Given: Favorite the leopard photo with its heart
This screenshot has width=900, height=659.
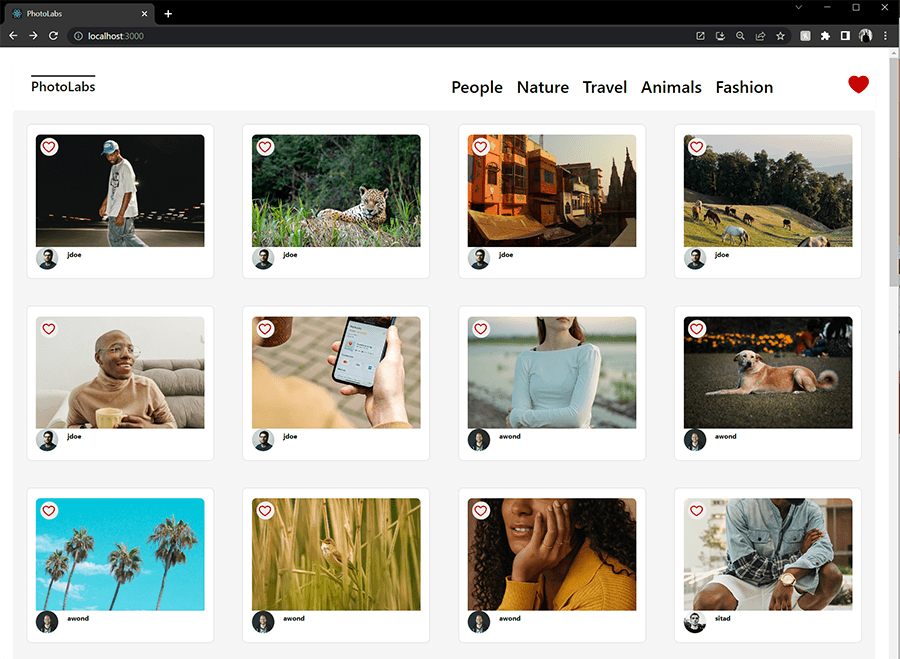Looking at the screenshot, I should [x=264, y=146].
